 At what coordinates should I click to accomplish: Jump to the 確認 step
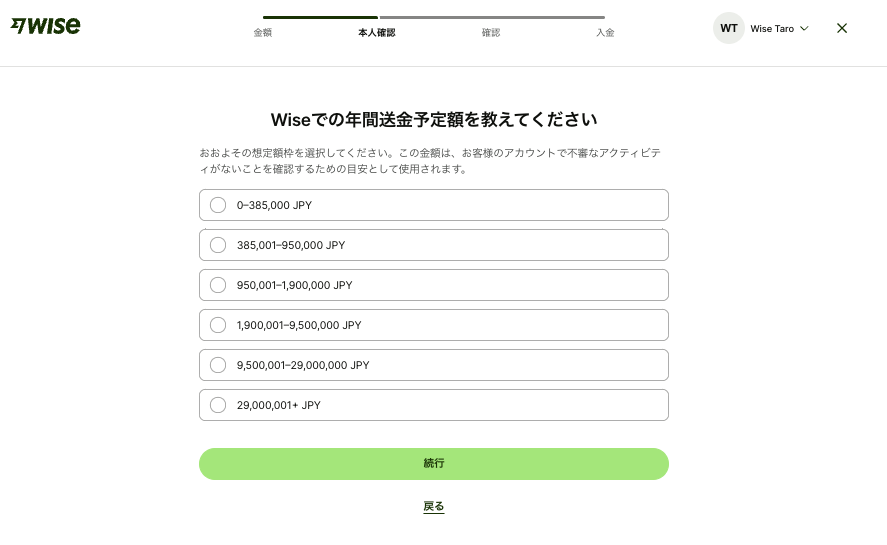point(490,33)
